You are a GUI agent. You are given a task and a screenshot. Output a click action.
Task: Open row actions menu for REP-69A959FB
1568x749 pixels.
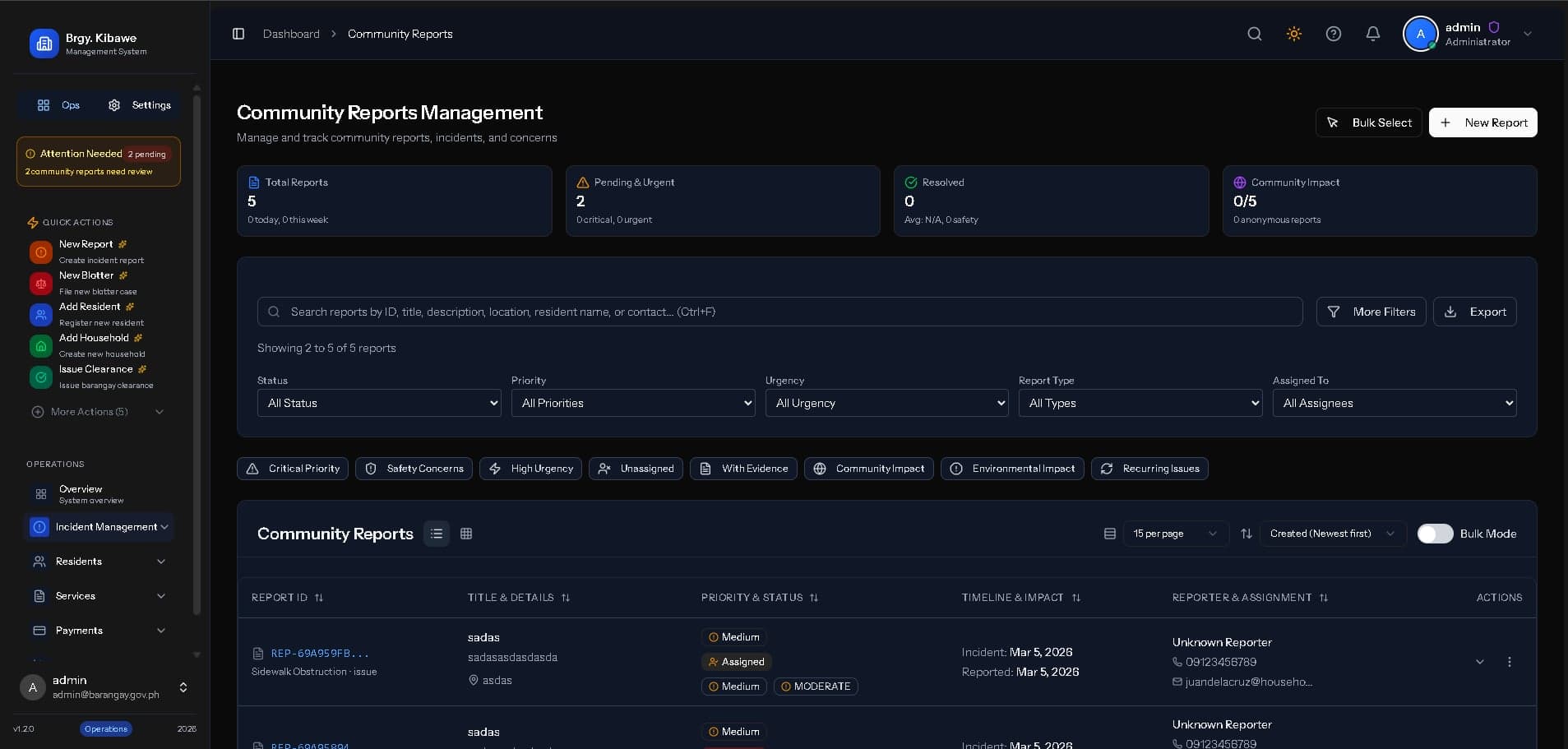point(1509,662)
